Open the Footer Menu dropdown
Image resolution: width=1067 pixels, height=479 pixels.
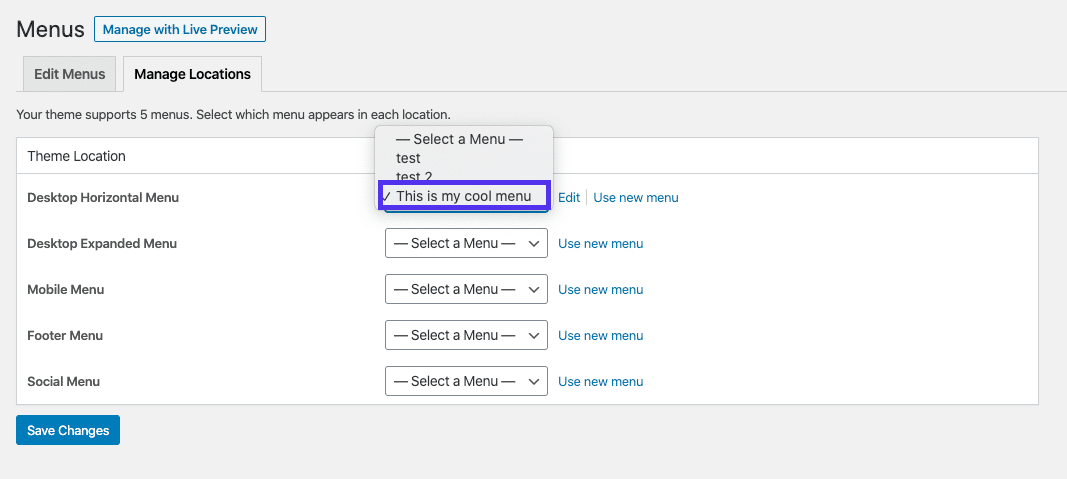point(466,335)
